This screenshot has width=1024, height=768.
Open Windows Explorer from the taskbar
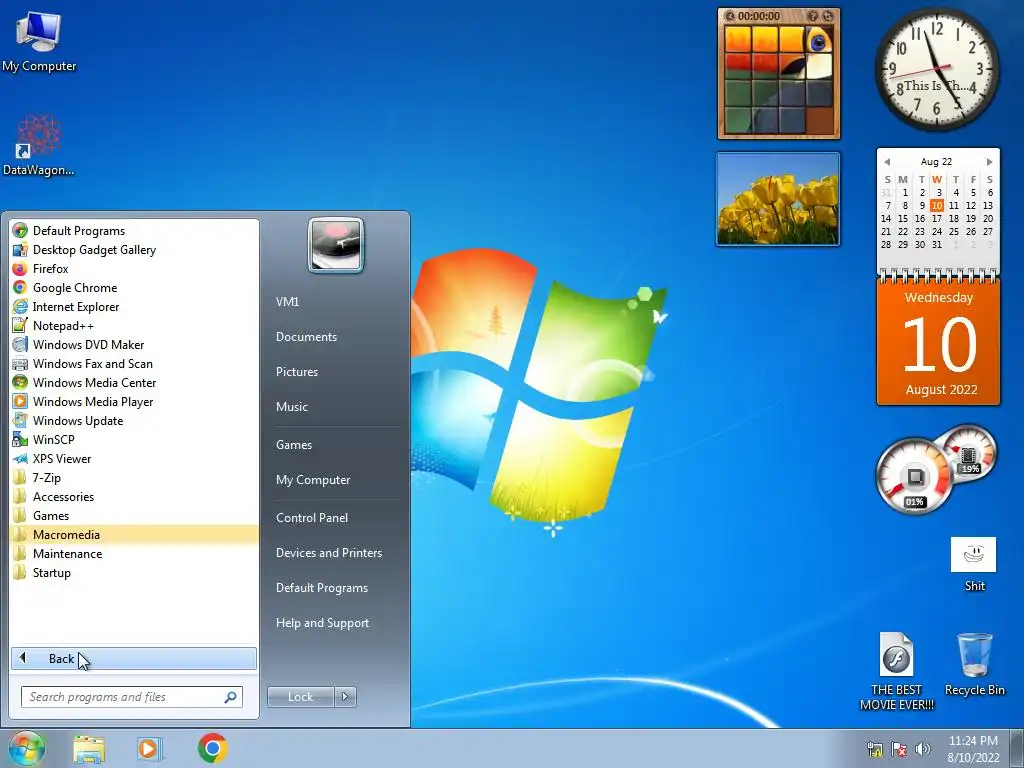click(x=89, y=749)
